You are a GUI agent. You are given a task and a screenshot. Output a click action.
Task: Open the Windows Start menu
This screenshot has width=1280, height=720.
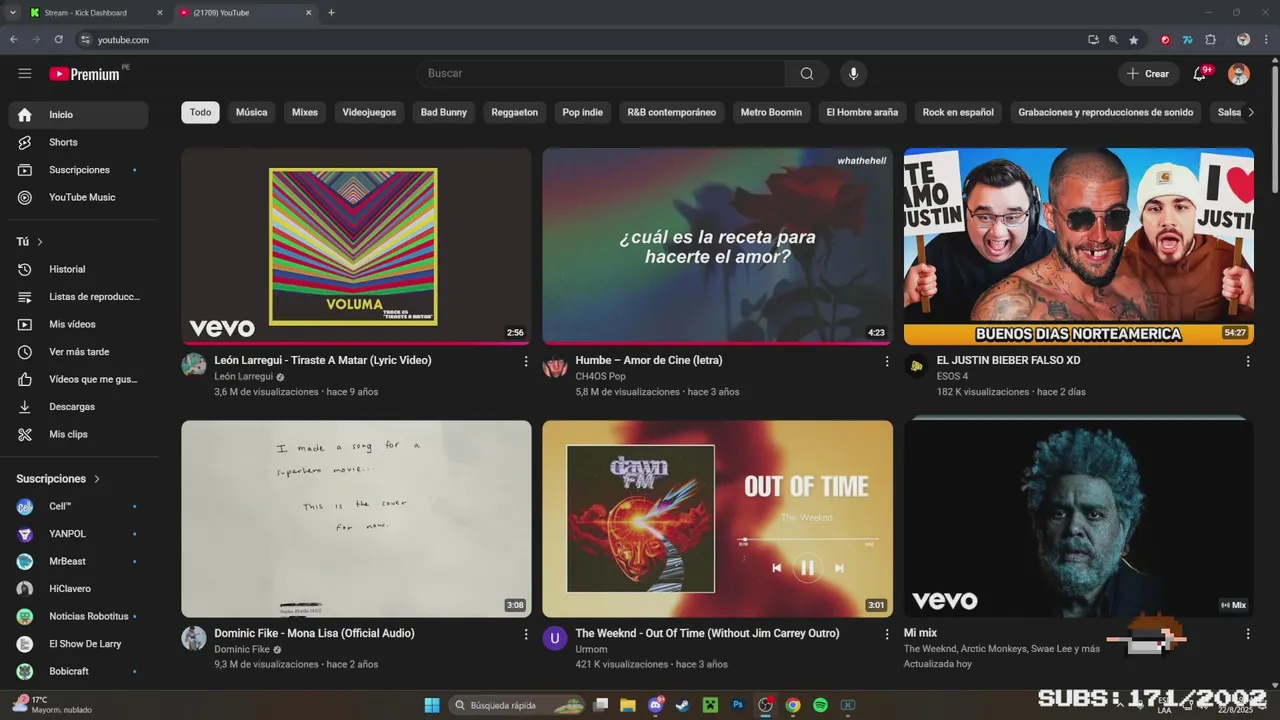coord(431,705)
